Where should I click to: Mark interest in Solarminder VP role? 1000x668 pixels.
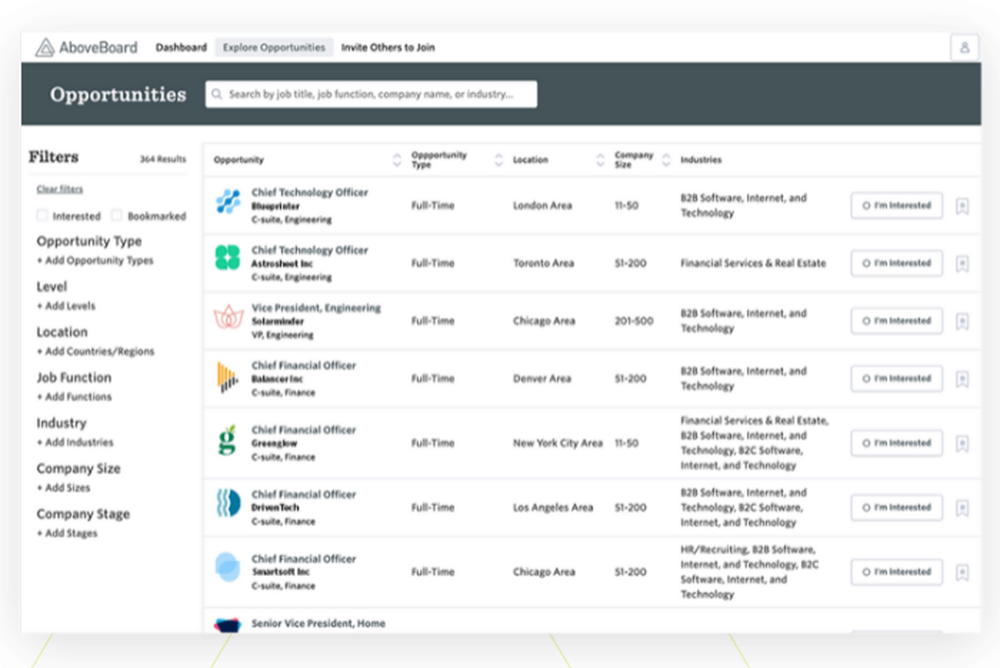pyautogui.click(x=896, y=320)
